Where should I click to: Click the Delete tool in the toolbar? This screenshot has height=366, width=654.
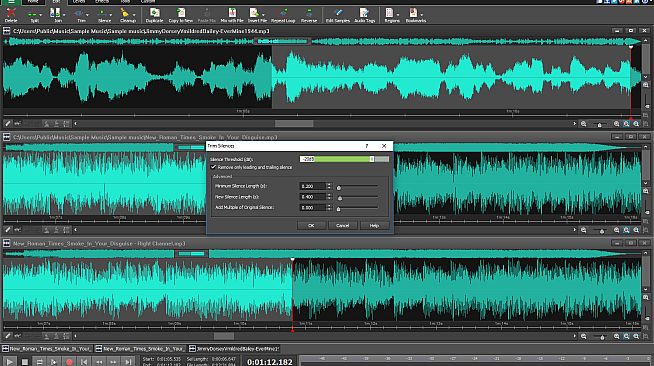(x=11, y=15)
